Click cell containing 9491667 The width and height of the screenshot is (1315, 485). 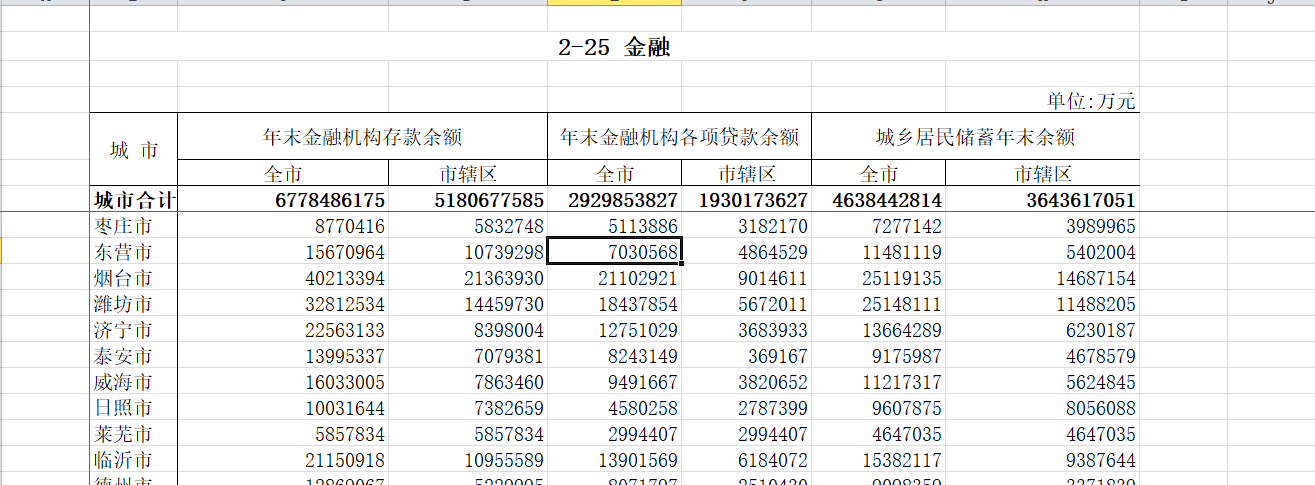(x=615, y=382)
